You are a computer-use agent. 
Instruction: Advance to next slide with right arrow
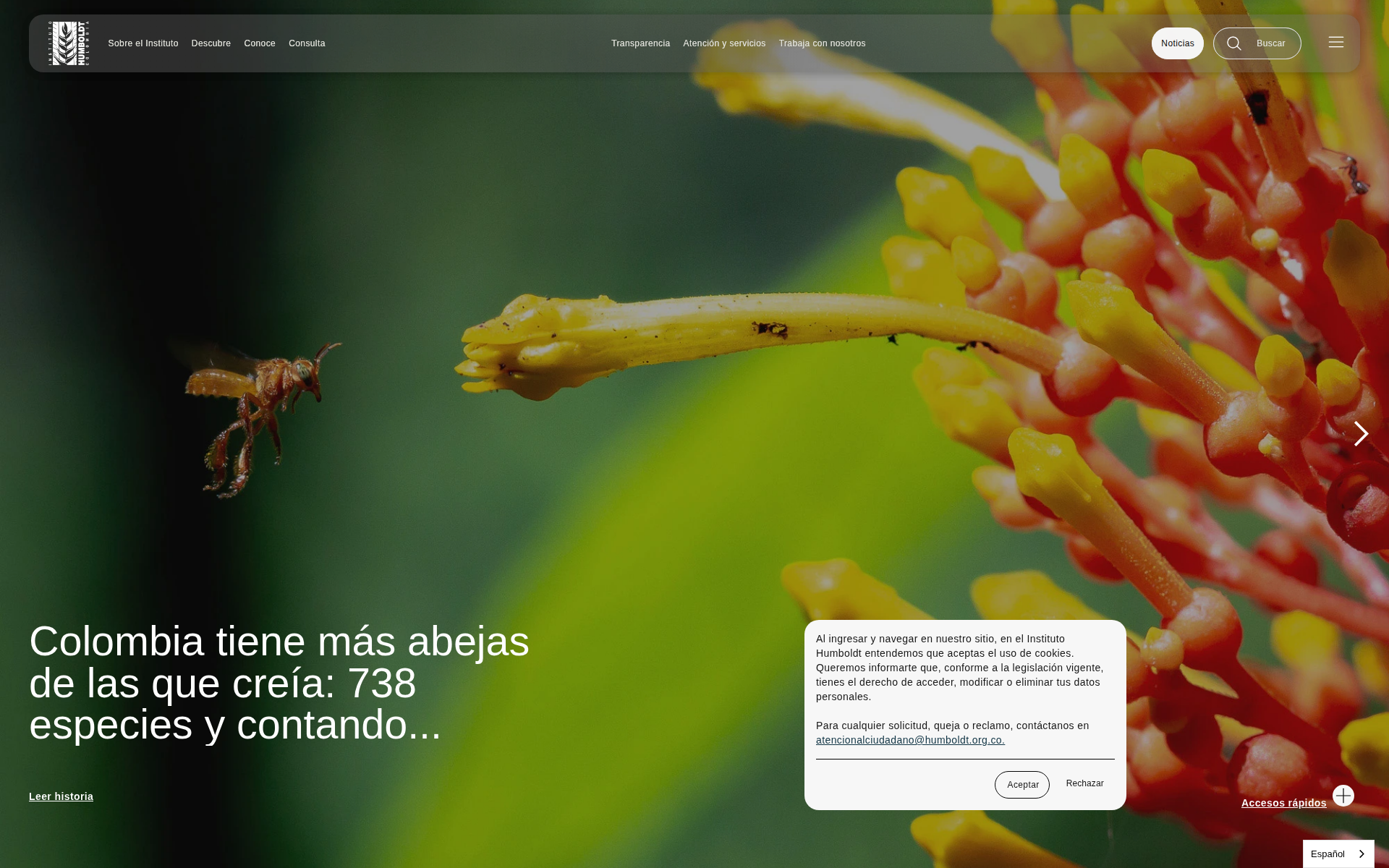(1361, 434)
